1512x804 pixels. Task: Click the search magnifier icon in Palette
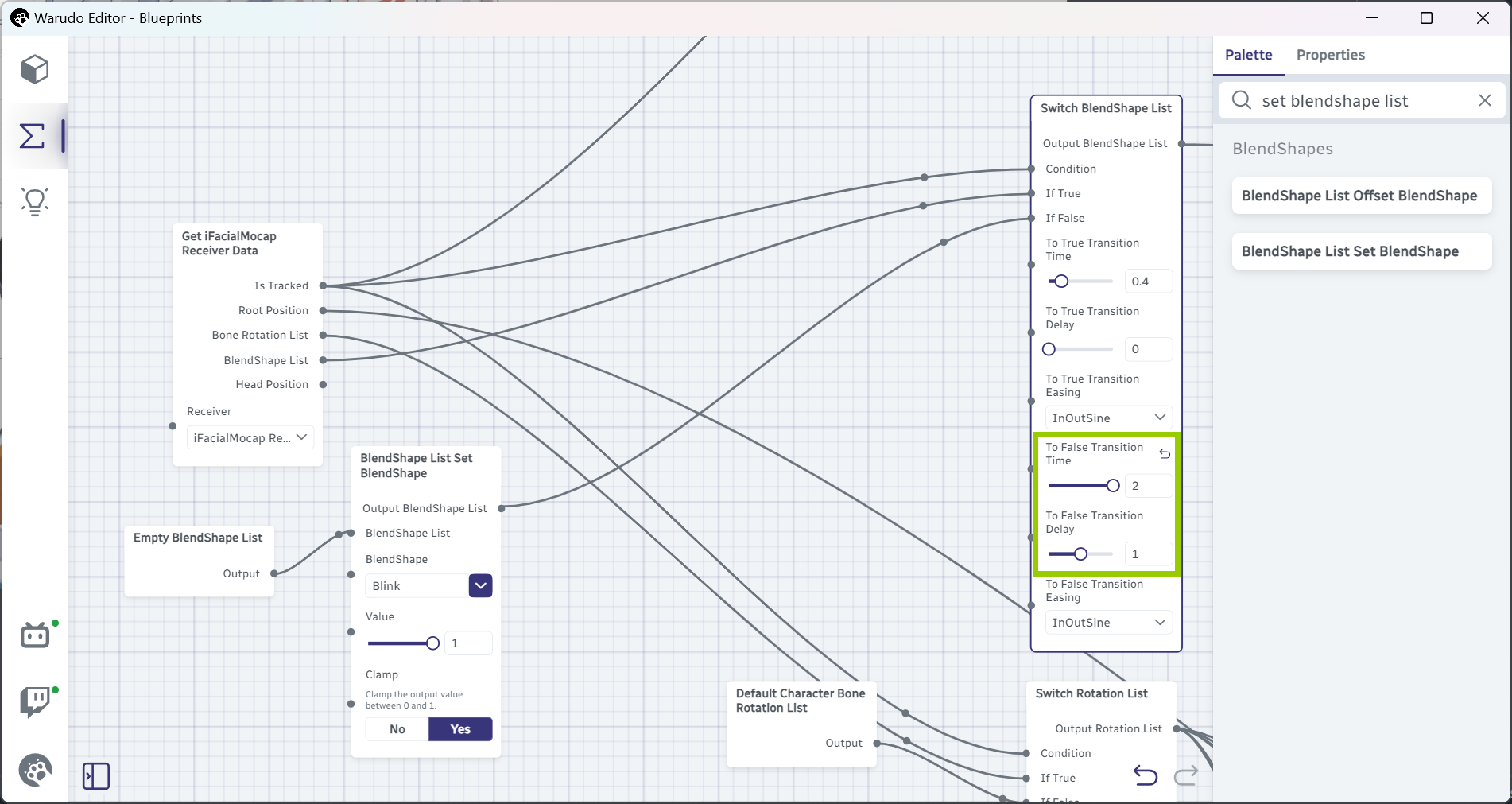pyautogui.click(x=1241, y=100)
